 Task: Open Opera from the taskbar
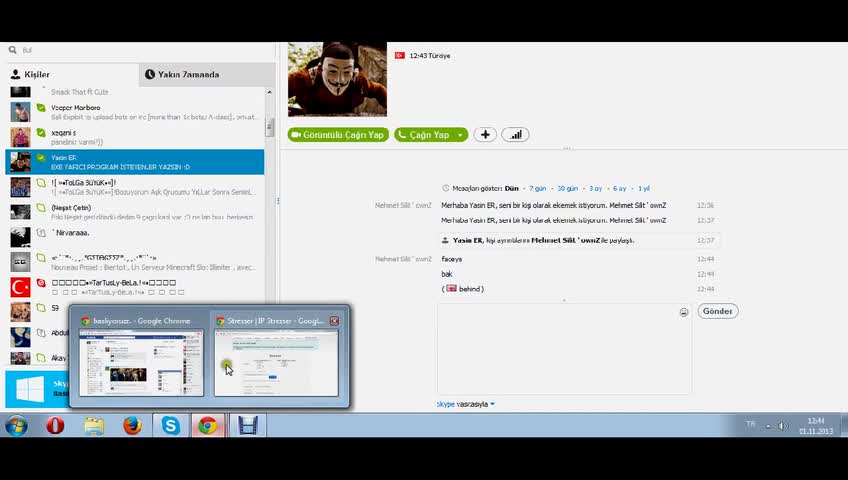(55, 426)
